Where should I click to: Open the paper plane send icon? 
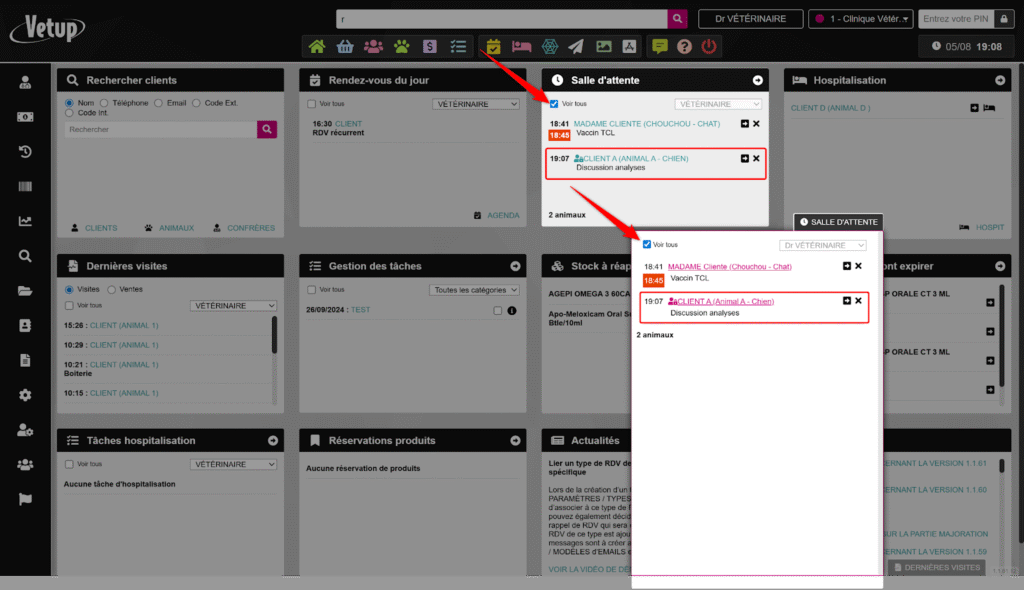coord(576,46)
